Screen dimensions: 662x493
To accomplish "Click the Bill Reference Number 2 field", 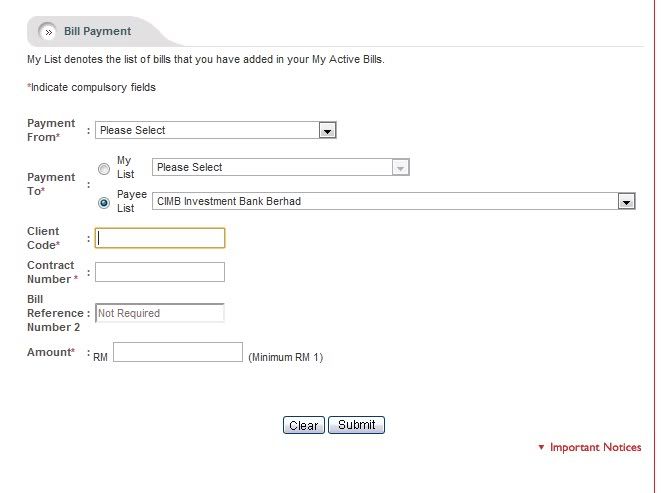I will (160, 313).
